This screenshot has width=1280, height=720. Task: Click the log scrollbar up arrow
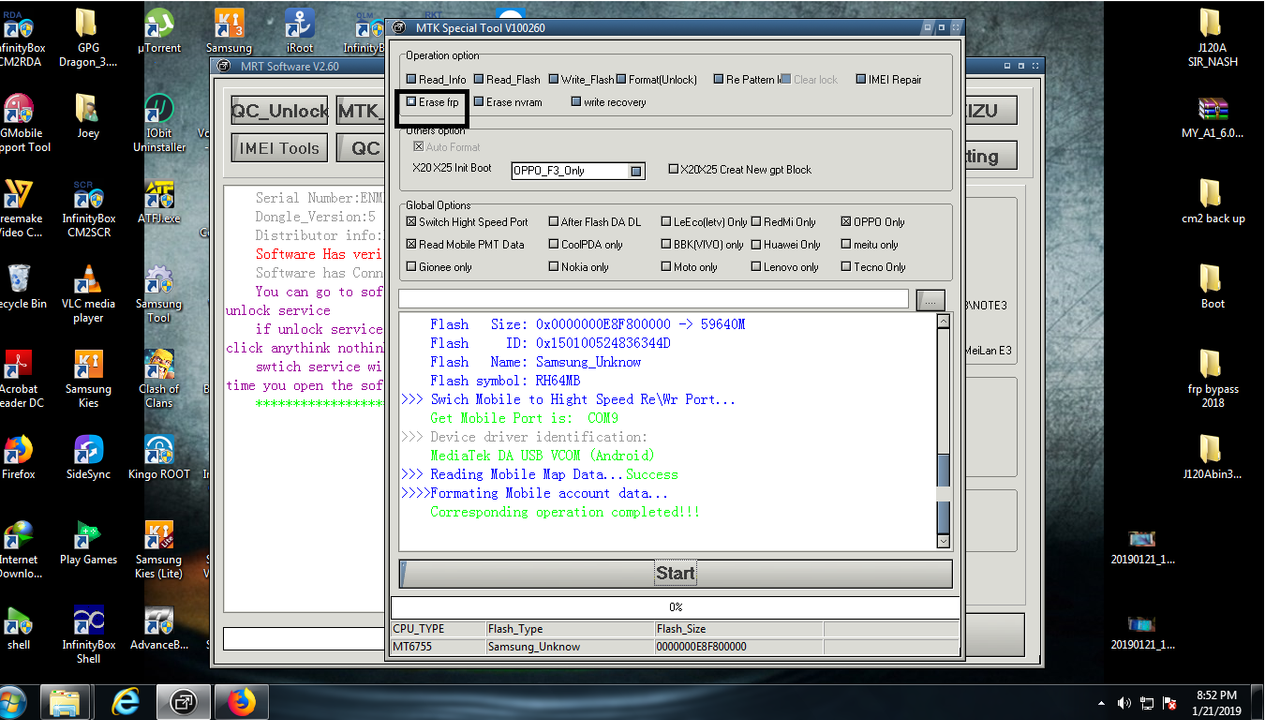pyautogui.click(x=943, y=321)
